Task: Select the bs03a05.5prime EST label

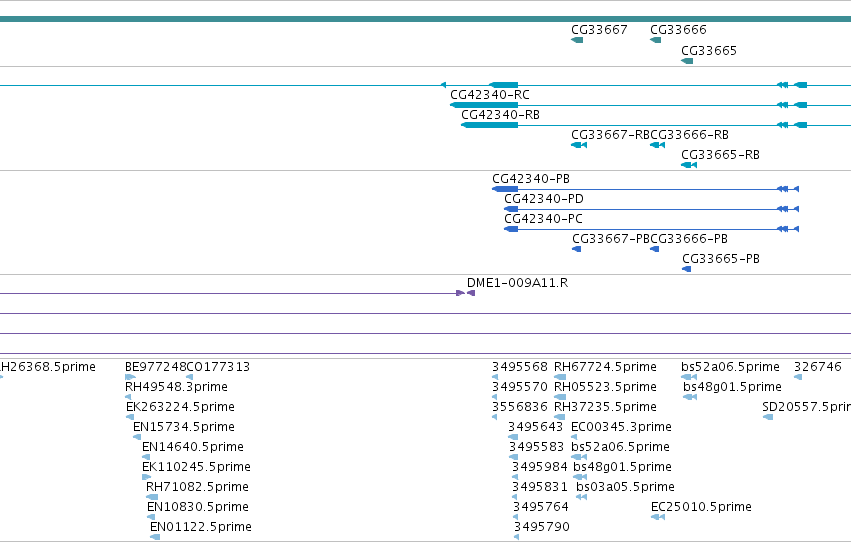Action: pos(625,488)
